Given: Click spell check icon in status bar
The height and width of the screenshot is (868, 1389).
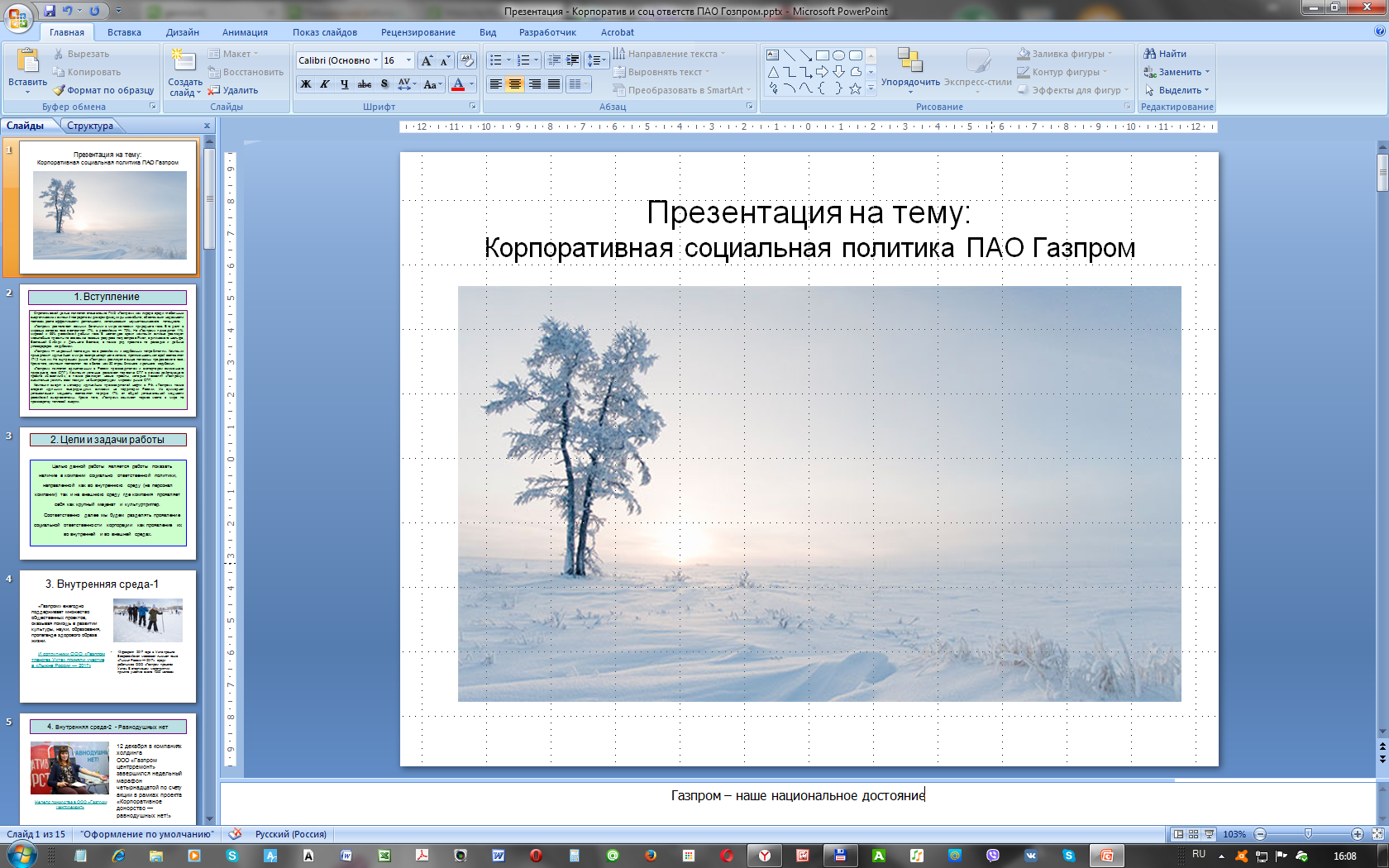Looking at the screenshot, I should 236,834.
